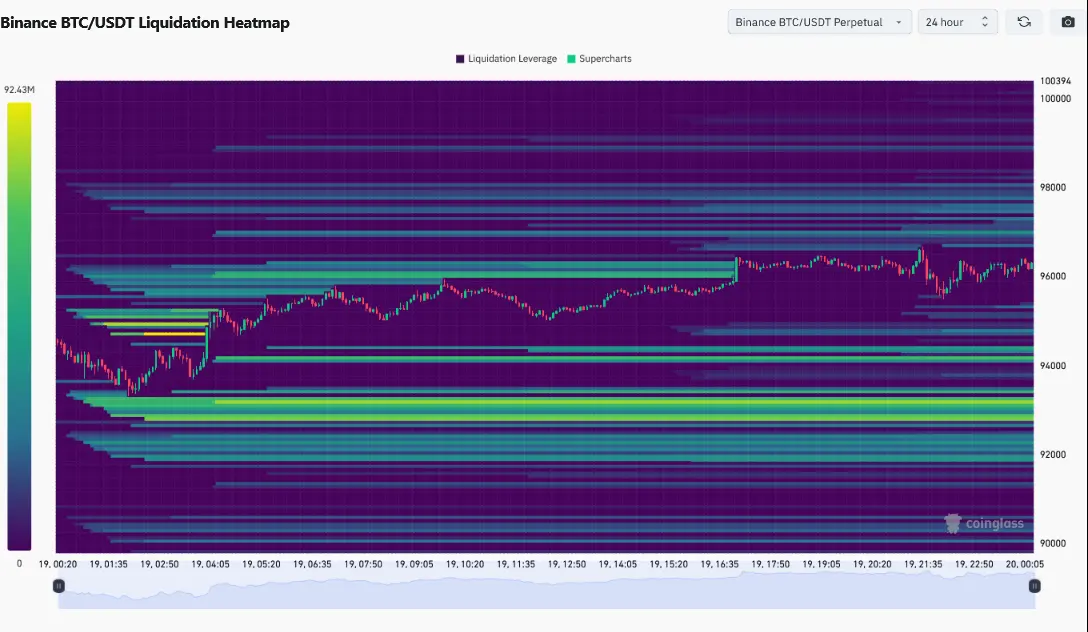Click the 96000 price axis label
Image resolution: width=1088 pixels, height=632 pixels.
(1053, 276)
